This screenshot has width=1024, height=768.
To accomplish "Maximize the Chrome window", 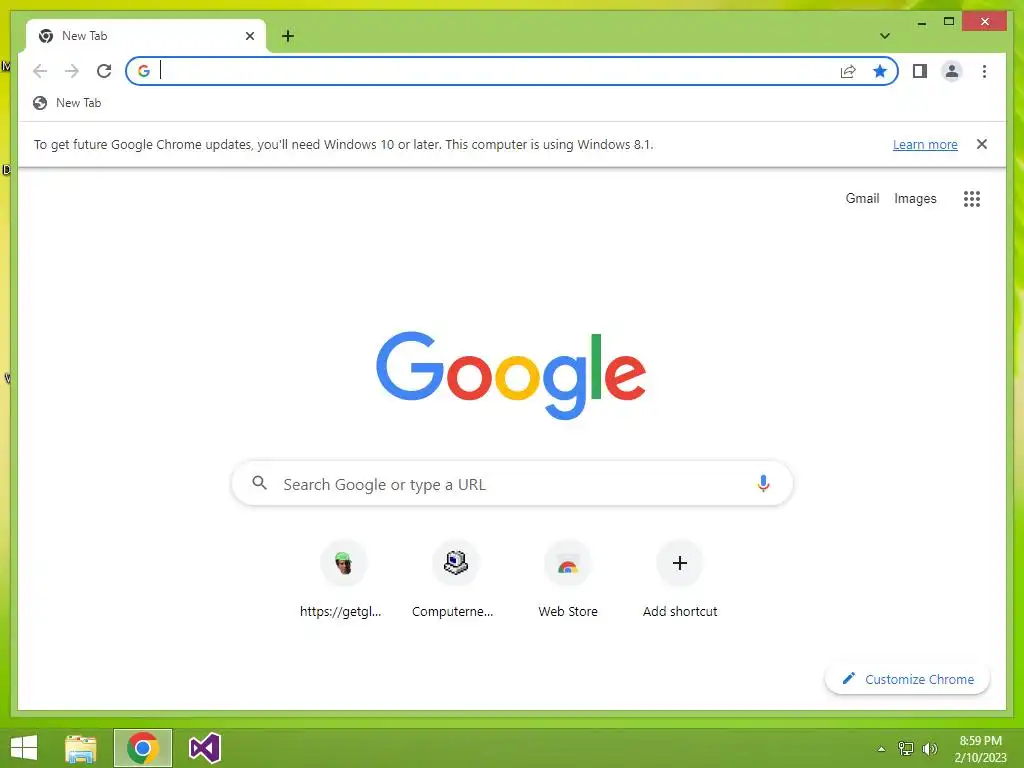I will click(x=949, y=22).
